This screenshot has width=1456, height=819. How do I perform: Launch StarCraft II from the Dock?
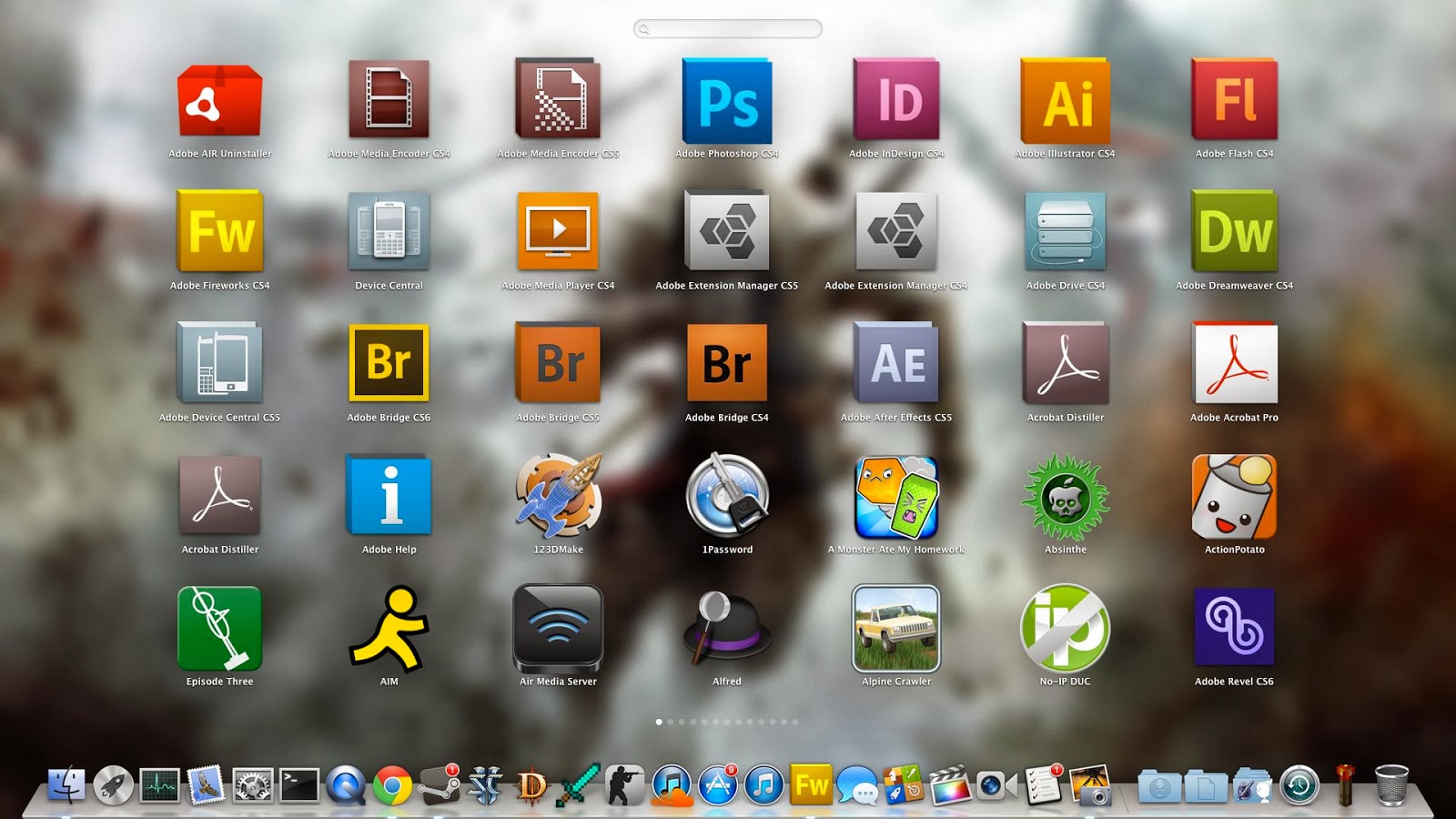(x=485, y=784)
